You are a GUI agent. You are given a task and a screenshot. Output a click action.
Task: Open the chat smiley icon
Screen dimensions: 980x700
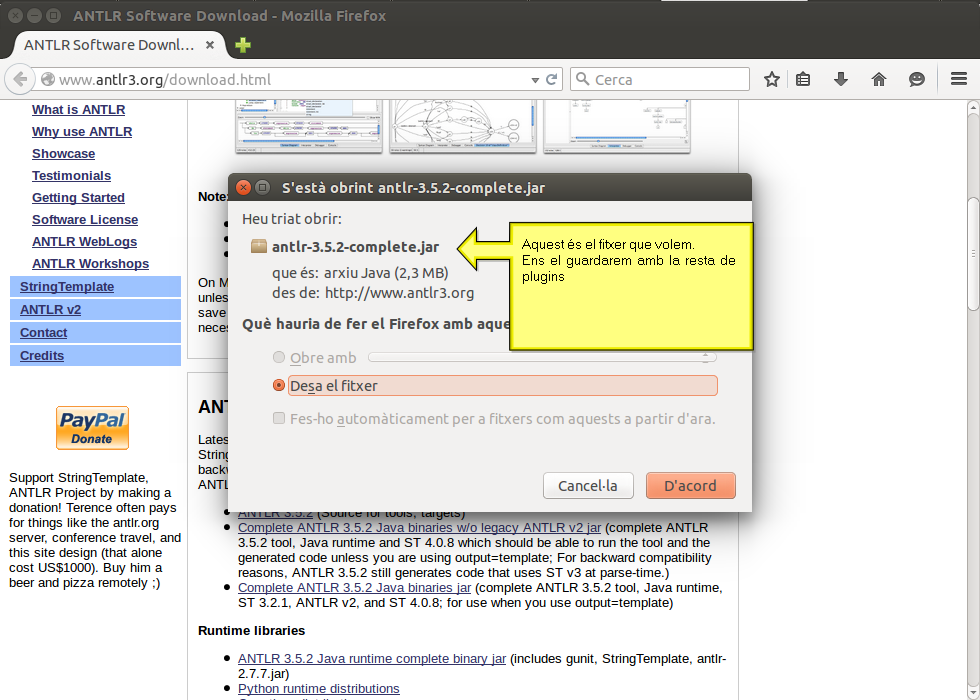pyautogui.click(x=916, y=79)
